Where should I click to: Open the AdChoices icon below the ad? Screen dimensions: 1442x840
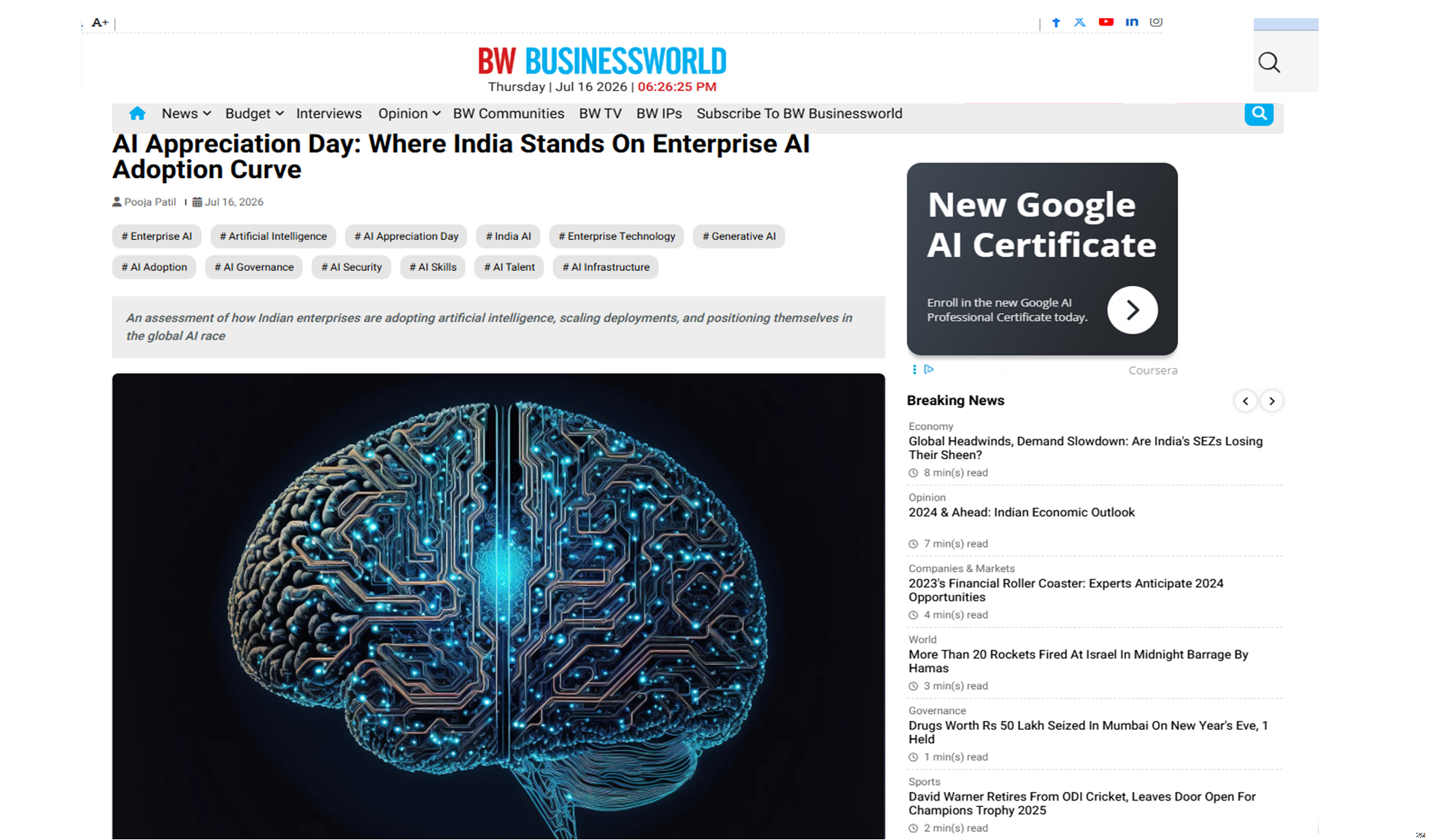pos(929,369)
